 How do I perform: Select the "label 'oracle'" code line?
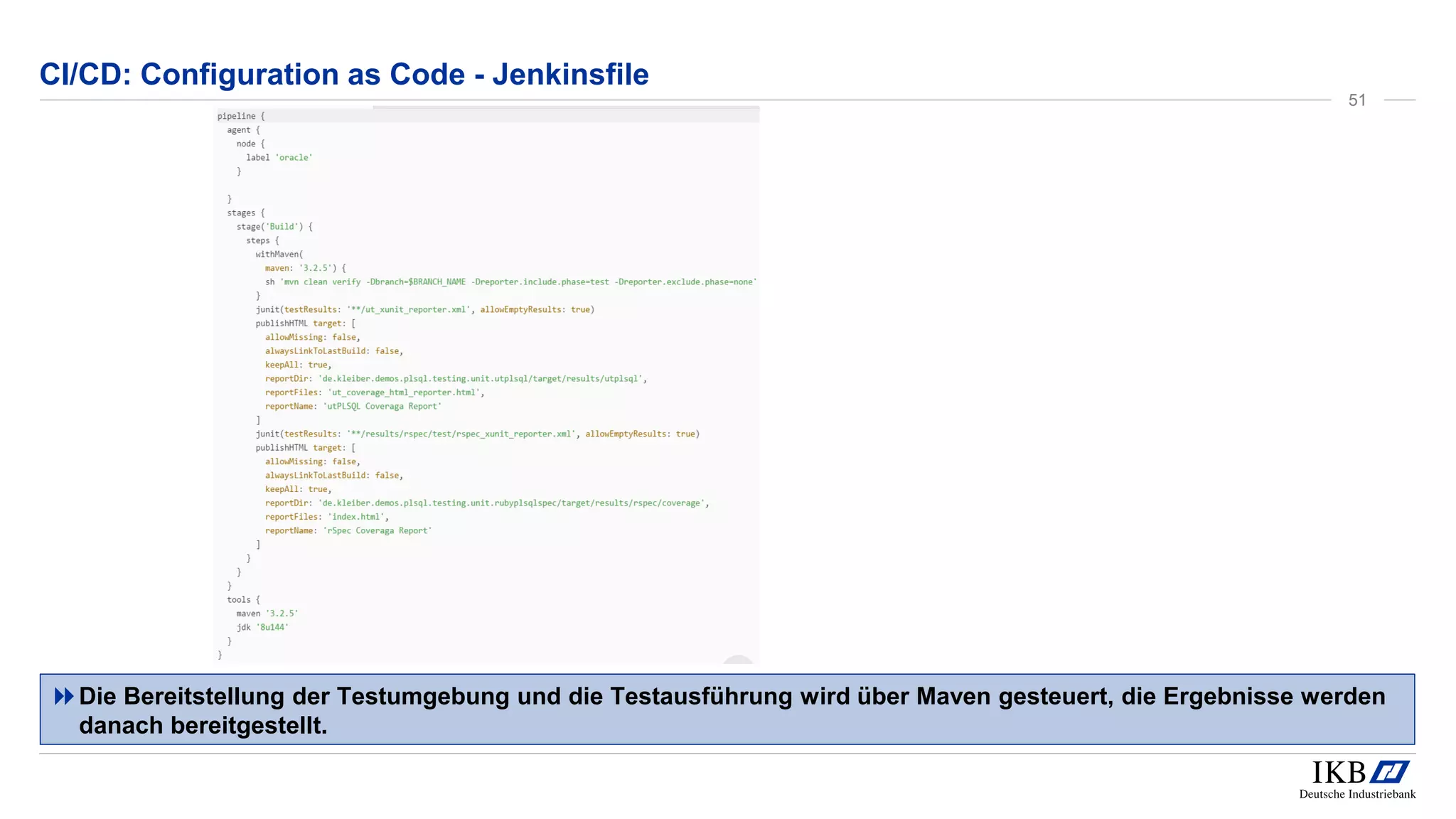tap(279, 158)
